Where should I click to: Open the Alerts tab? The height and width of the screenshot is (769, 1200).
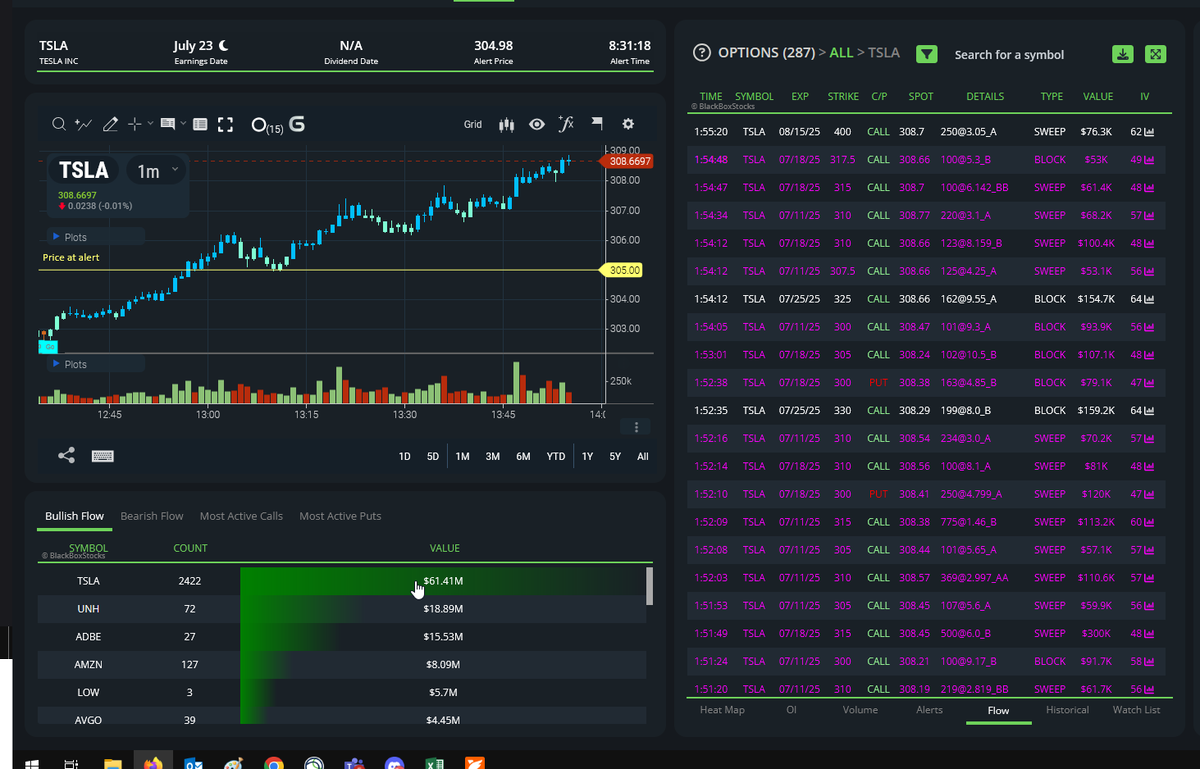929,710
